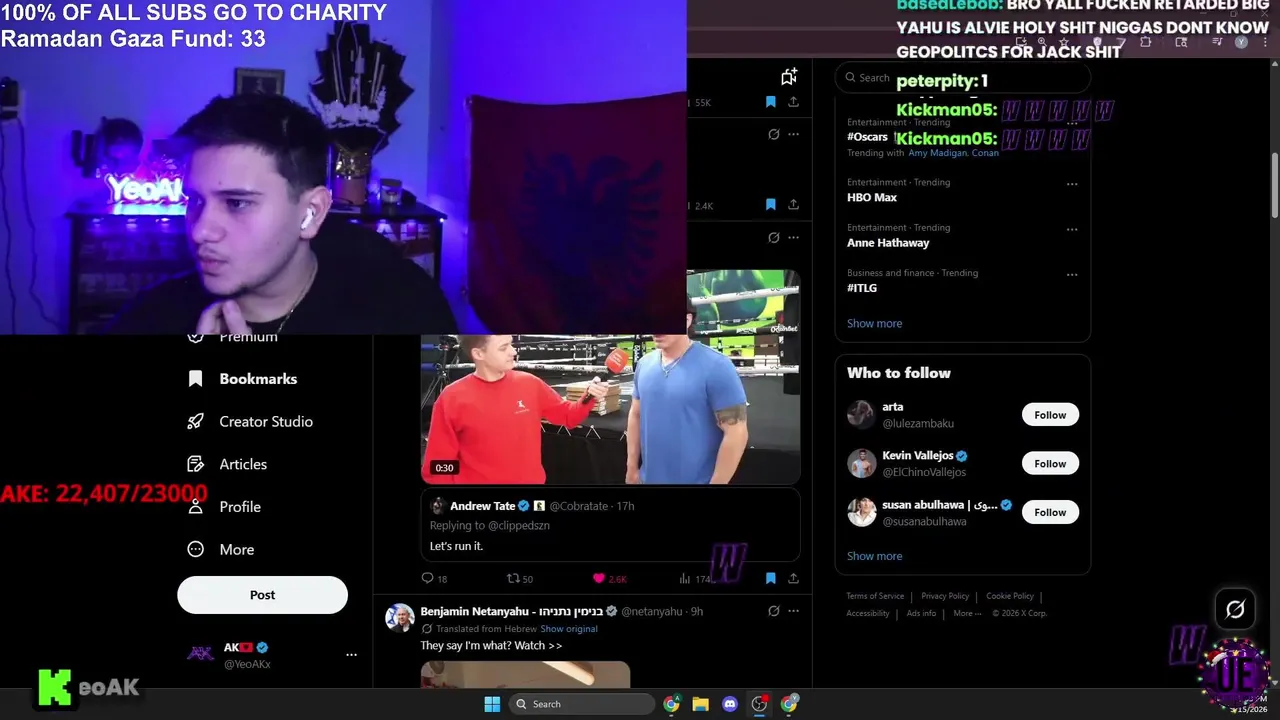Click Kevin Vallejos's avatar in Who to follow
The image size is (1280, 720).
click(x=861, y=463)
